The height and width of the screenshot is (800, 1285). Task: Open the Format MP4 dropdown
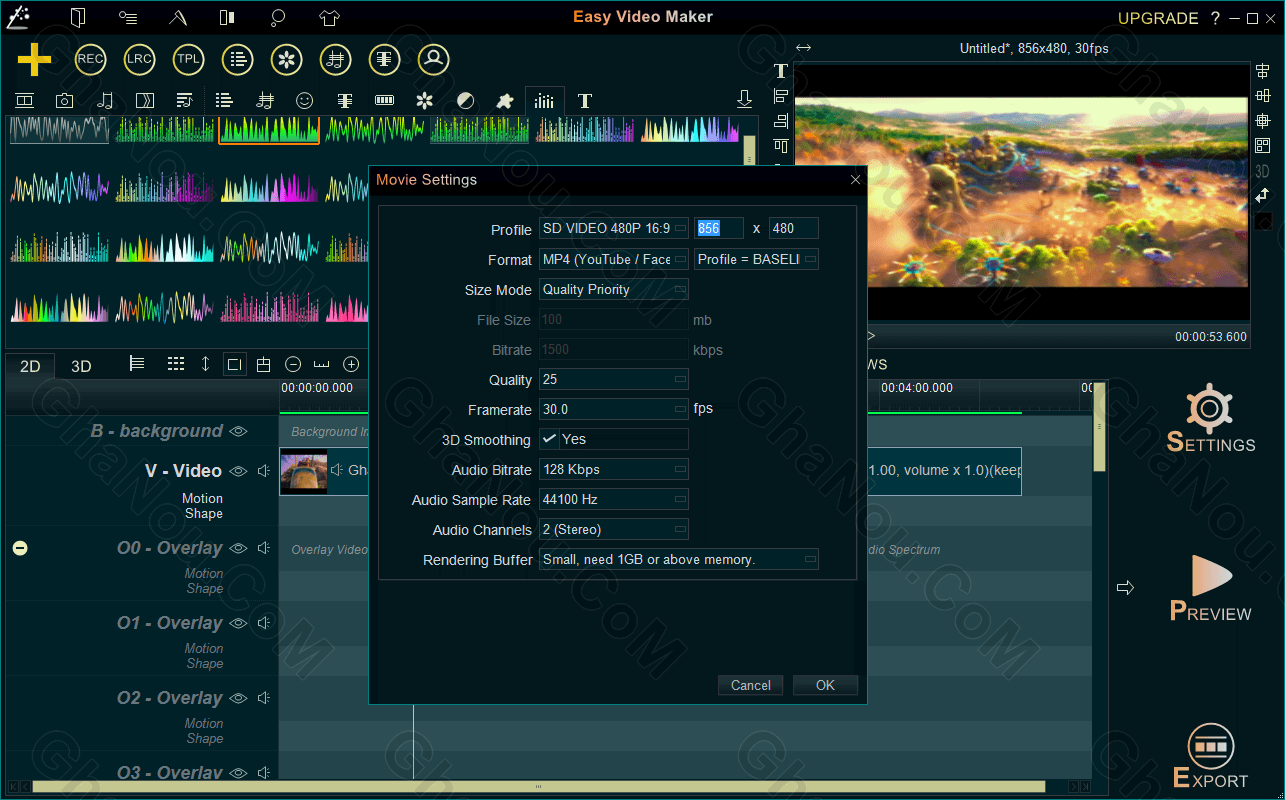point(614,259)
